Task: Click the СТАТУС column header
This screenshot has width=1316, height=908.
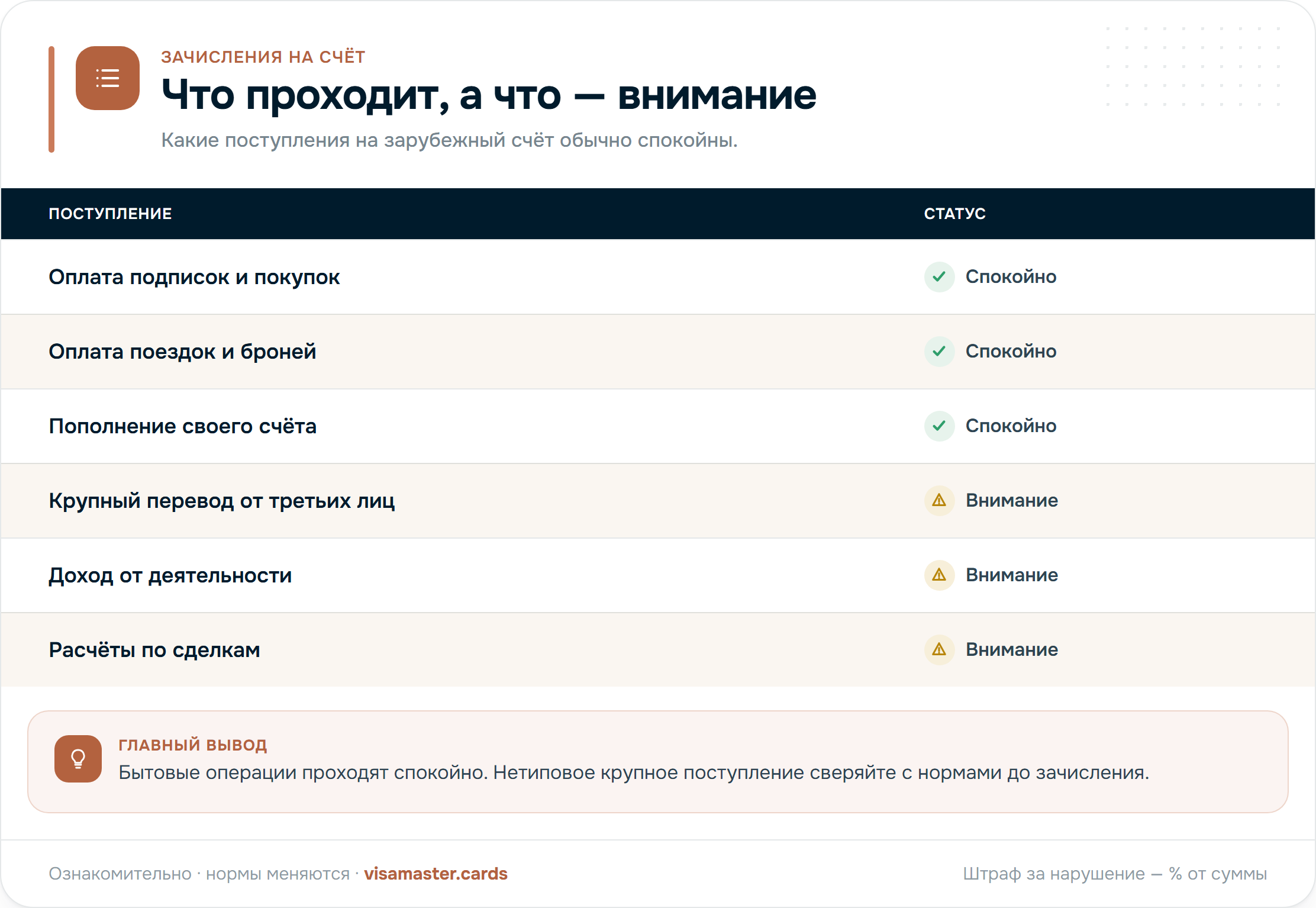Action: [955, 214]
